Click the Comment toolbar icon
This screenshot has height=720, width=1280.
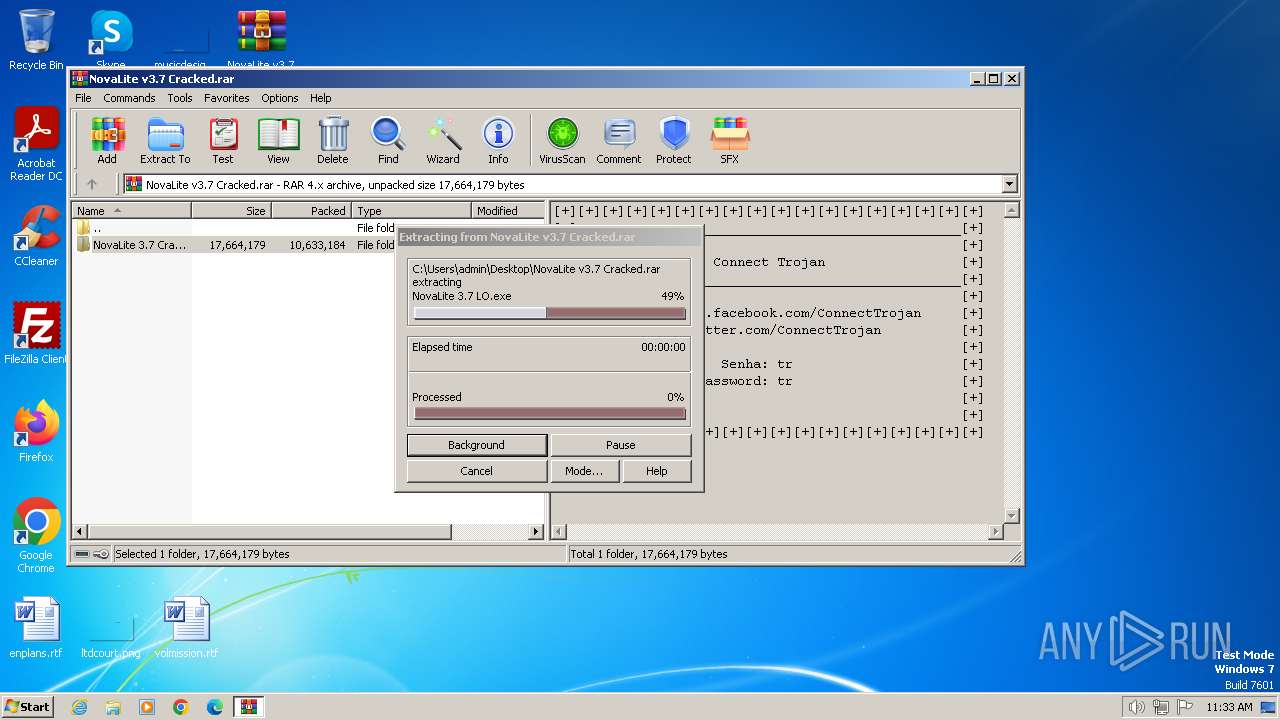pos(619,140)
